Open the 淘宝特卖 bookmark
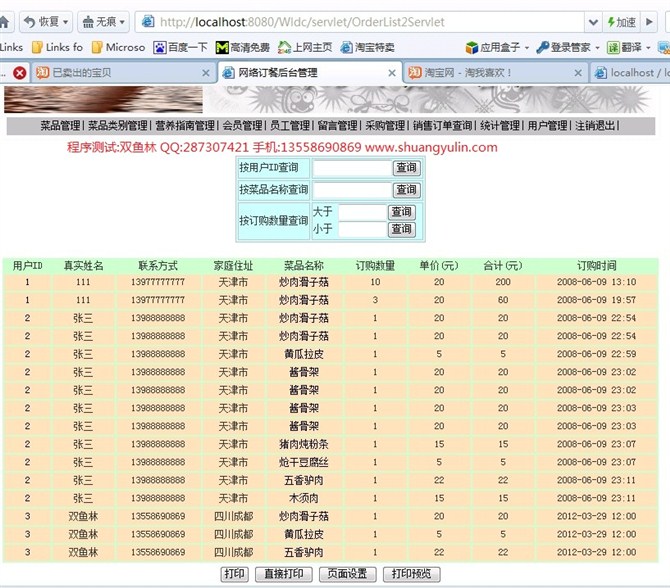 coord(367,47)
